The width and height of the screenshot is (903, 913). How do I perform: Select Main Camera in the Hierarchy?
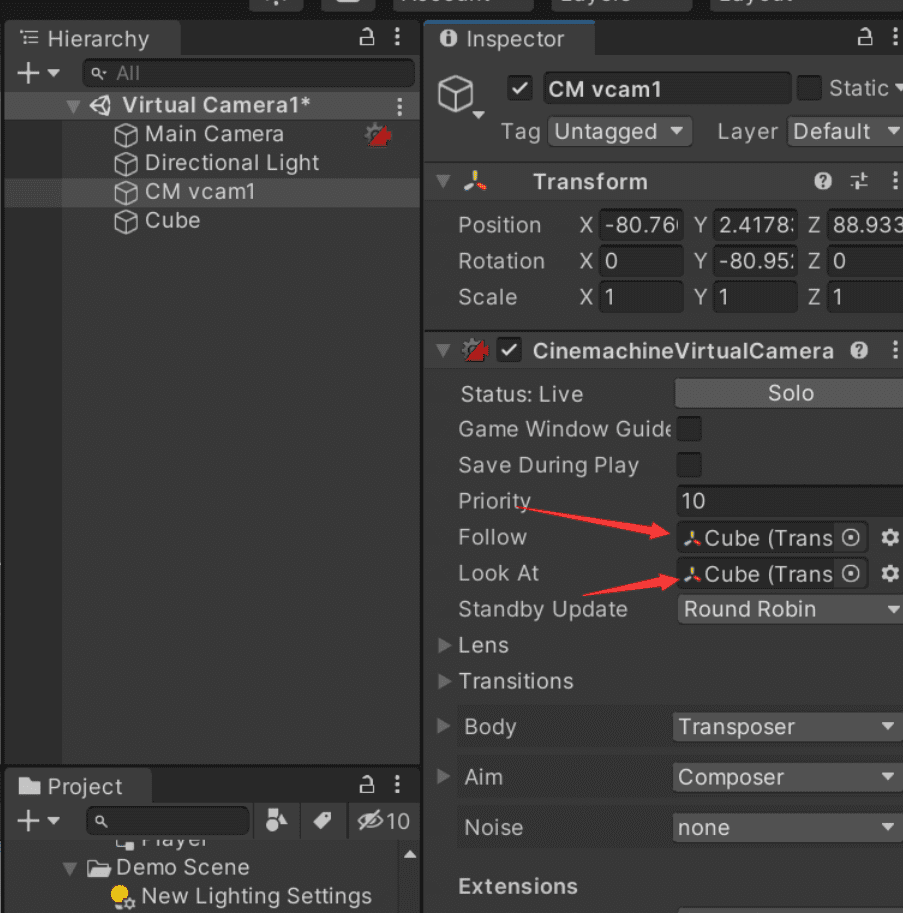point(213,134)
